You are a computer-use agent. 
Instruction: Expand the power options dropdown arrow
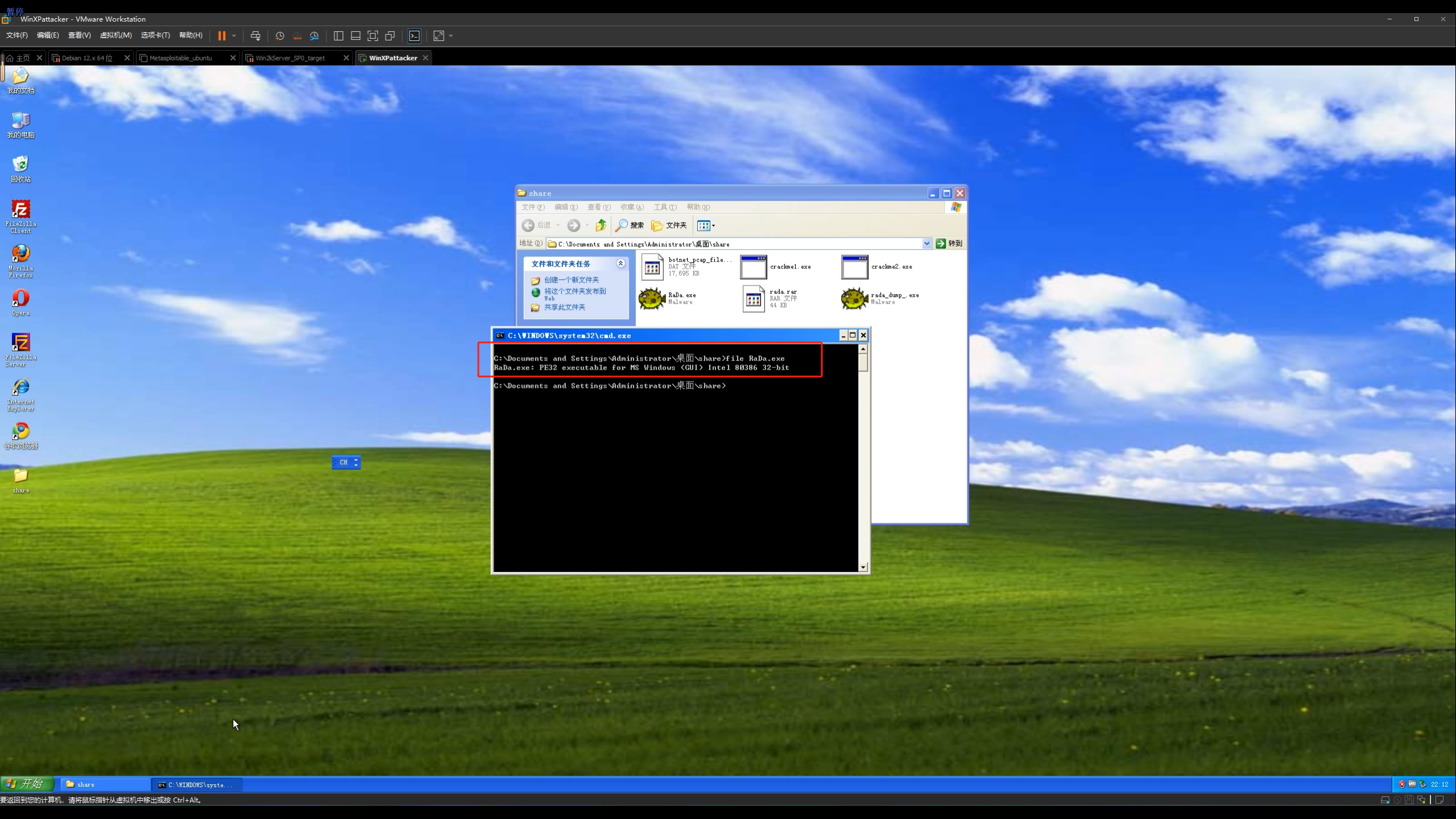pyautogui.click(x=234, y=36)
